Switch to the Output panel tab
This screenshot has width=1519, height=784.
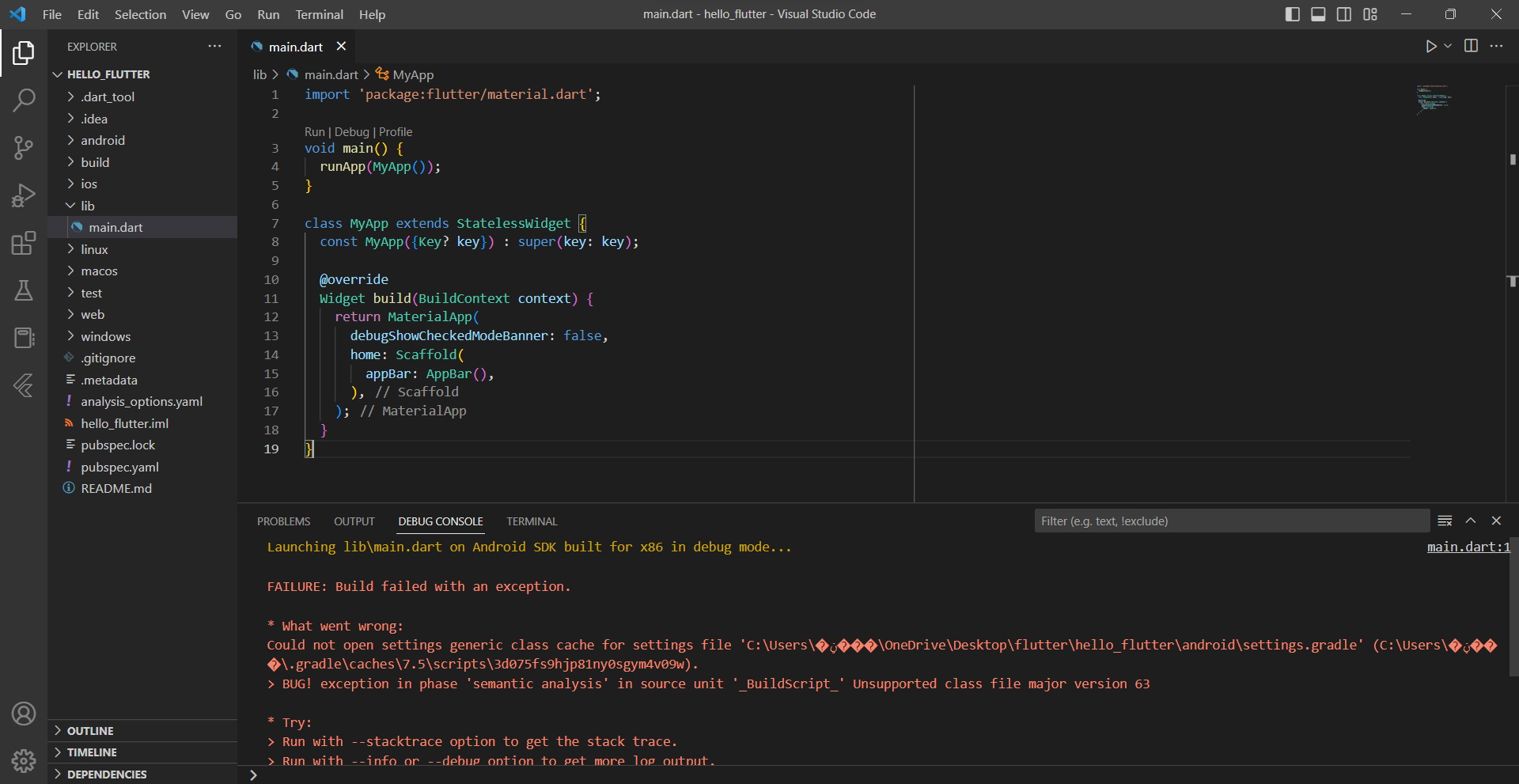click(x=354, y=521)
